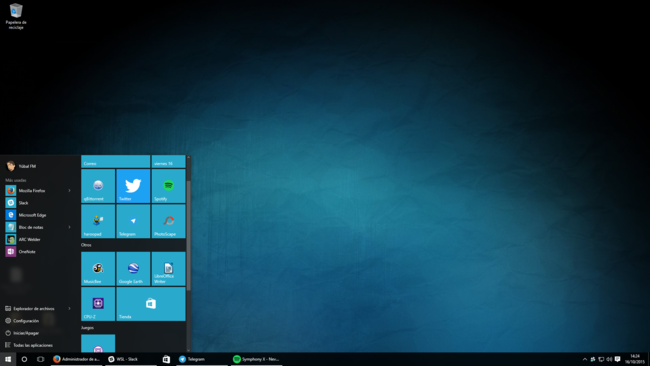
Task: Launch the PhotoScape tile
Action: pos(168,221)
